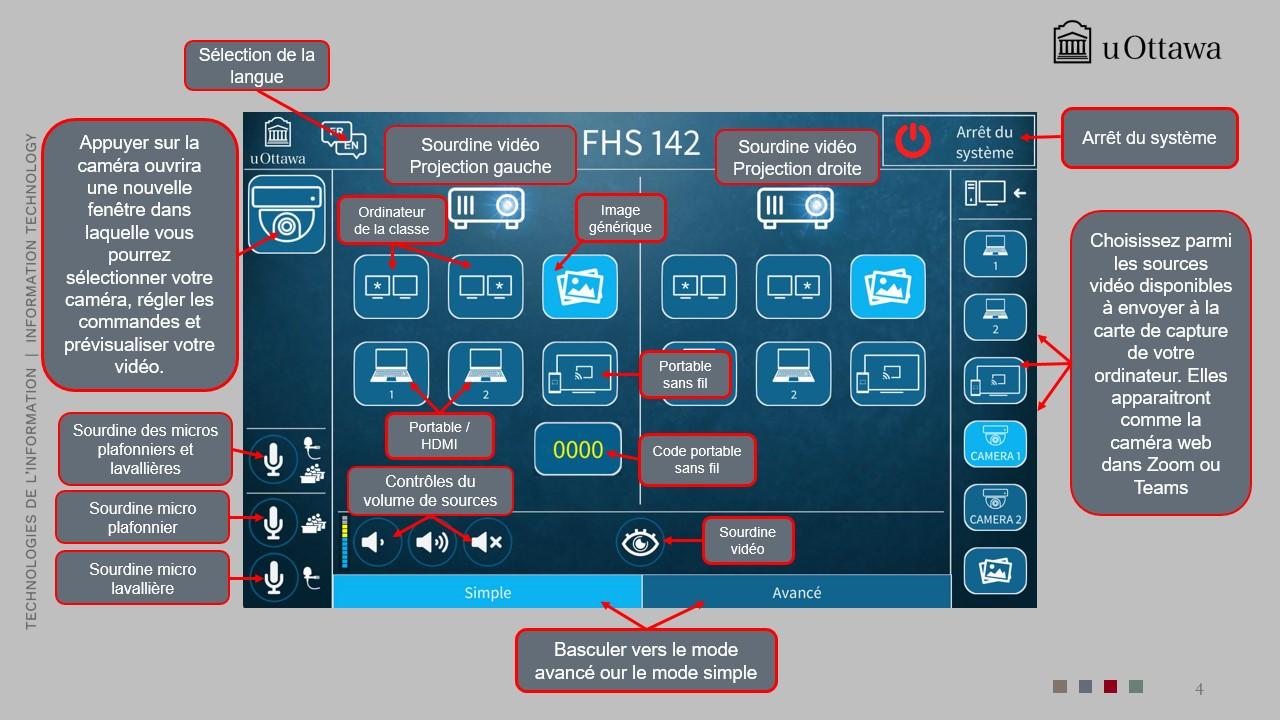
Task: Choose CAMERA 2 as capture source
Action: [x=995, y=508]
